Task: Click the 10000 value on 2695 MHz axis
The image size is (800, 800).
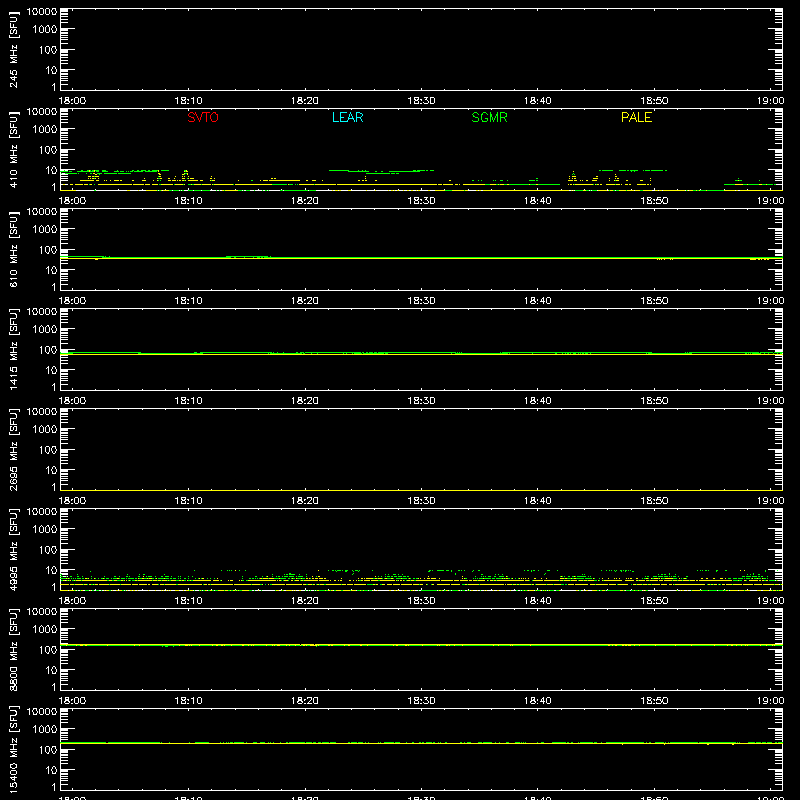Action: (41, 412)
